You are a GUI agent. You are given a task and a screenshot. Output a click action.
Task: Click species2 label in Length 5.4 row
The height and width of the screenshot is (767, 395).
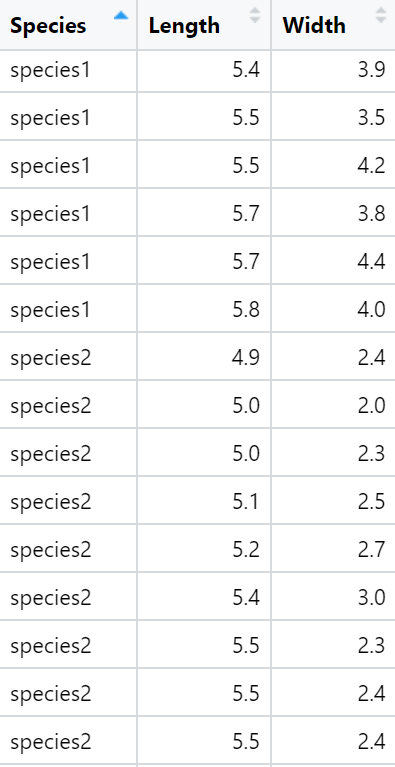pyautogui.click(x=51, y=598)
